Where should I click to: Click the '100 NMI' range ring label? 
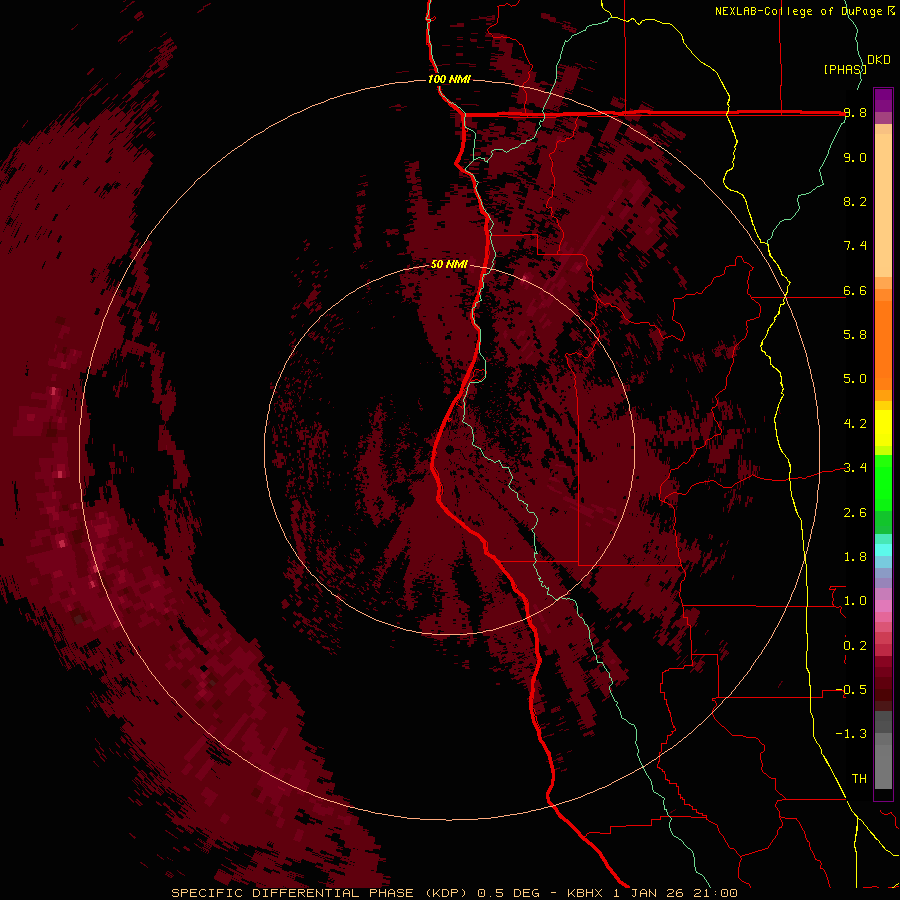click(x=449, y=79)
